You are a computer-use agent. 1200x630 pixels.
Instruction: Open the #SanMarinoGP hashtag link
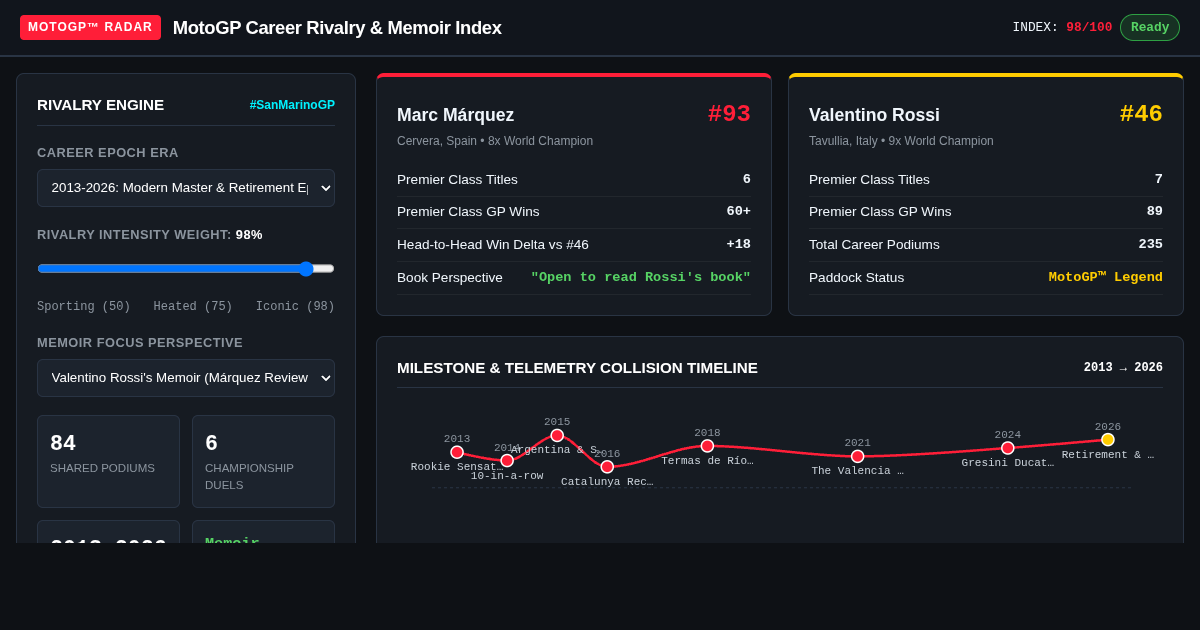[x=292, y=105]
